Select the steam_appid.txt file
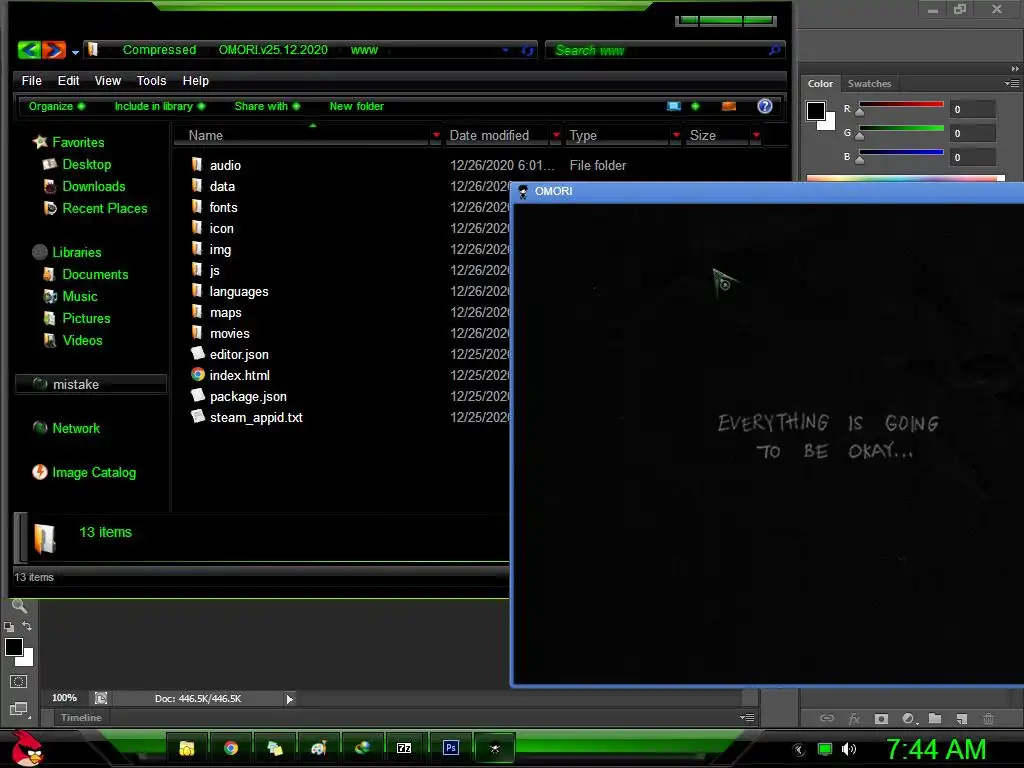 (256, 417)
